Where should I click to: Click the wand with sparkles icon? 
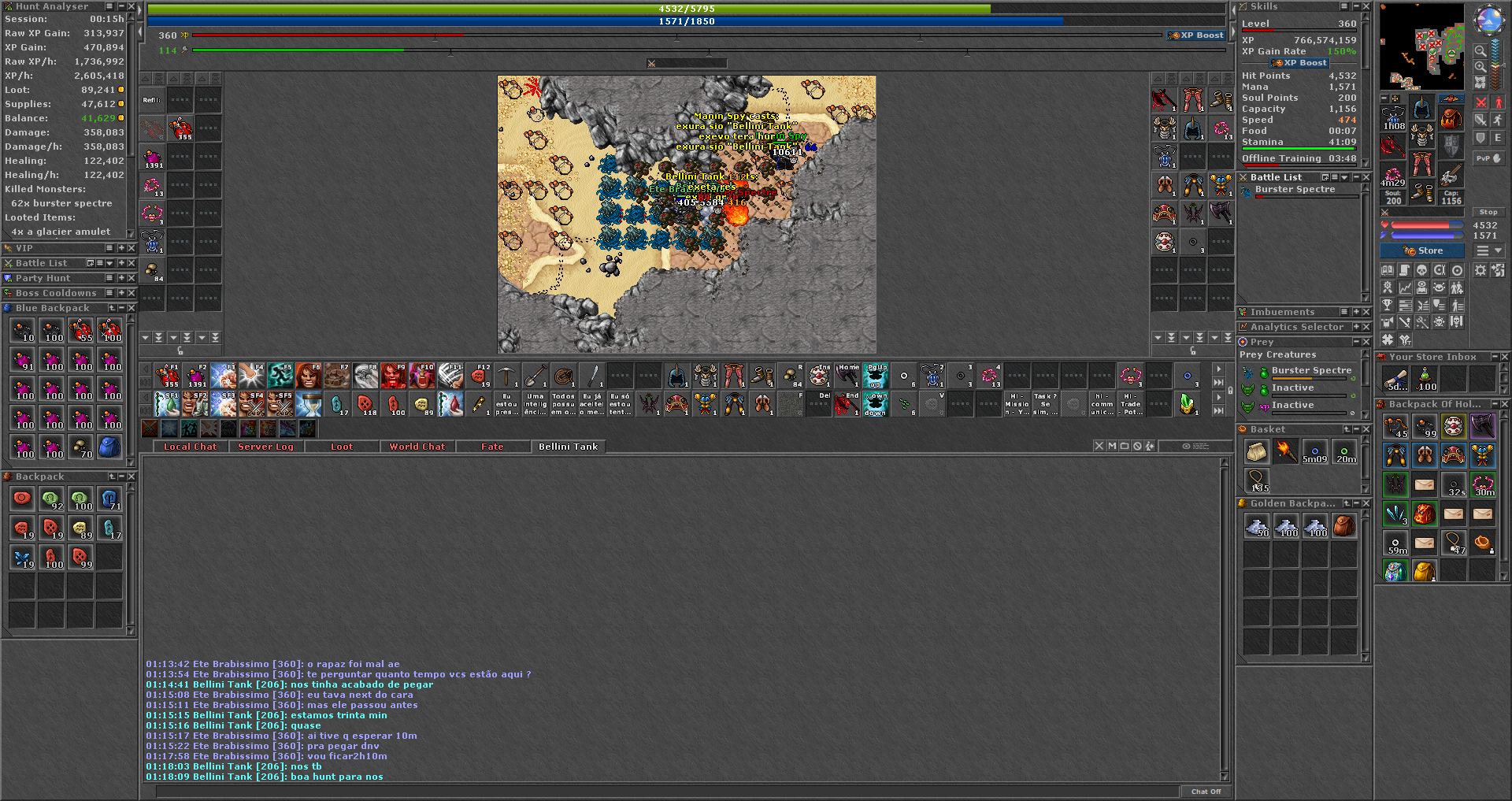point(1422,322)
